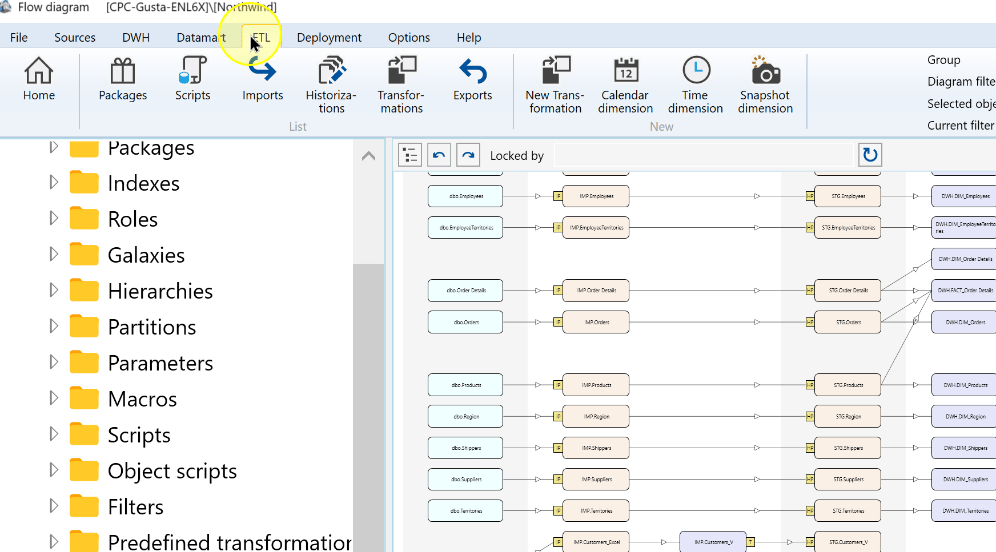The width and height of the screenshot is (996, 552).
Task: Switch to the Deployment tab
Action: pyautogui.click(x=329, y=37)
